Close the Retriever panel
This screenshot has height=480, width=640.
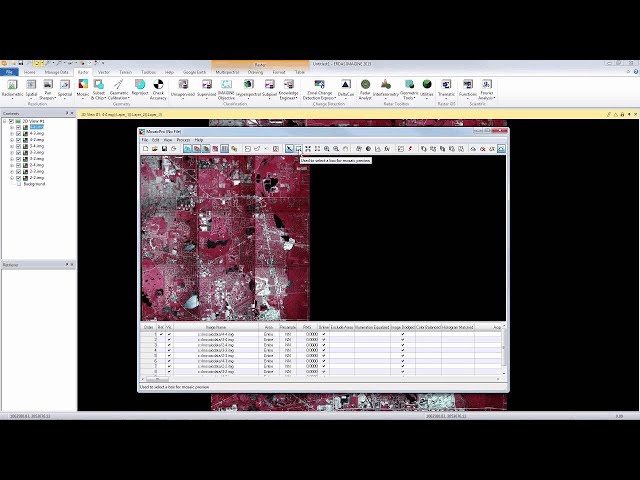(x=72, y=264)
